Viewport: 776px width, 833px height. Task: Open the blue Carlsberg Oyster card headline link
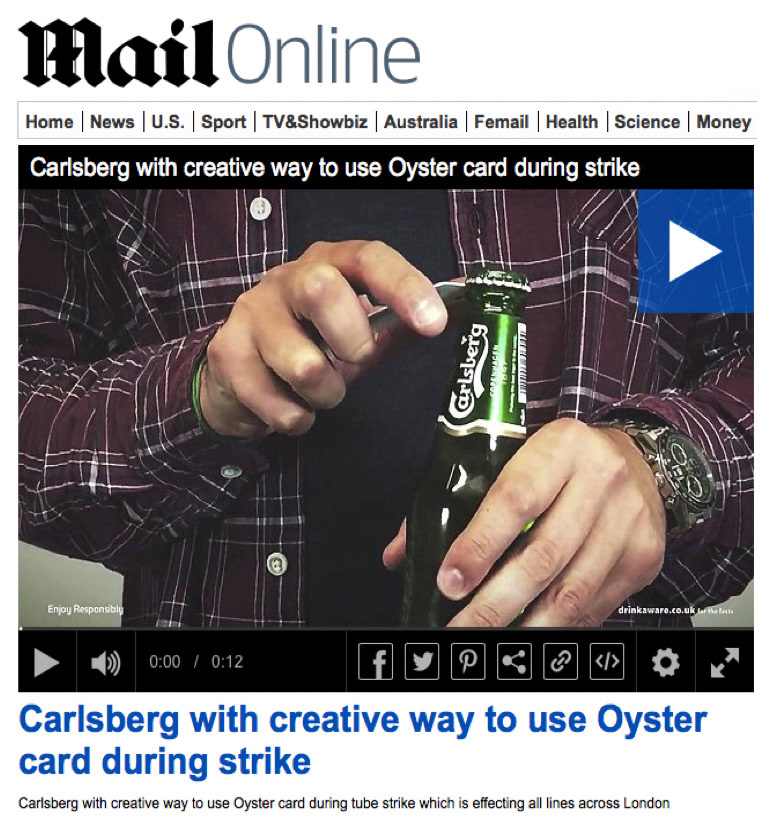point(363,741)
